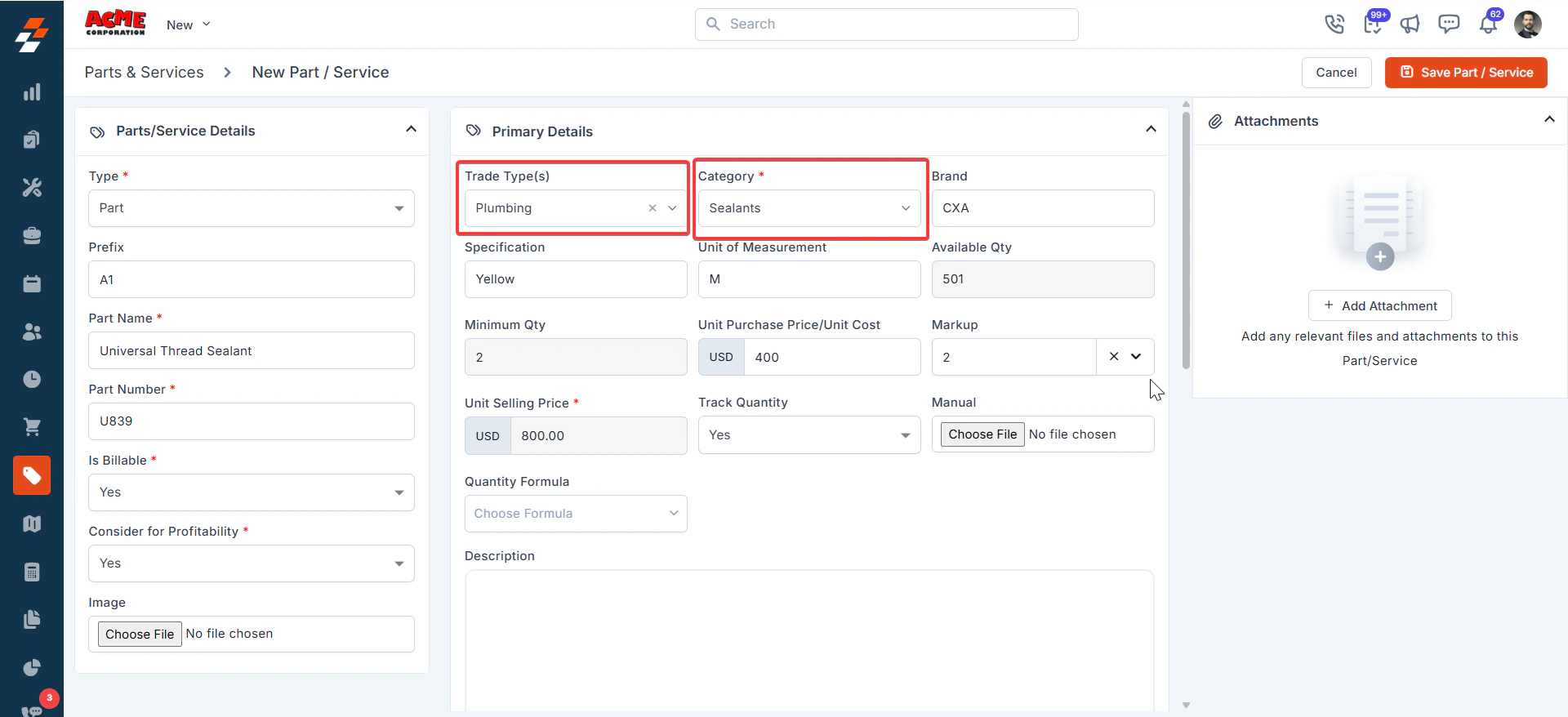Click the Description text area
Screen dimensions: 1568x717
pos(809,641)
